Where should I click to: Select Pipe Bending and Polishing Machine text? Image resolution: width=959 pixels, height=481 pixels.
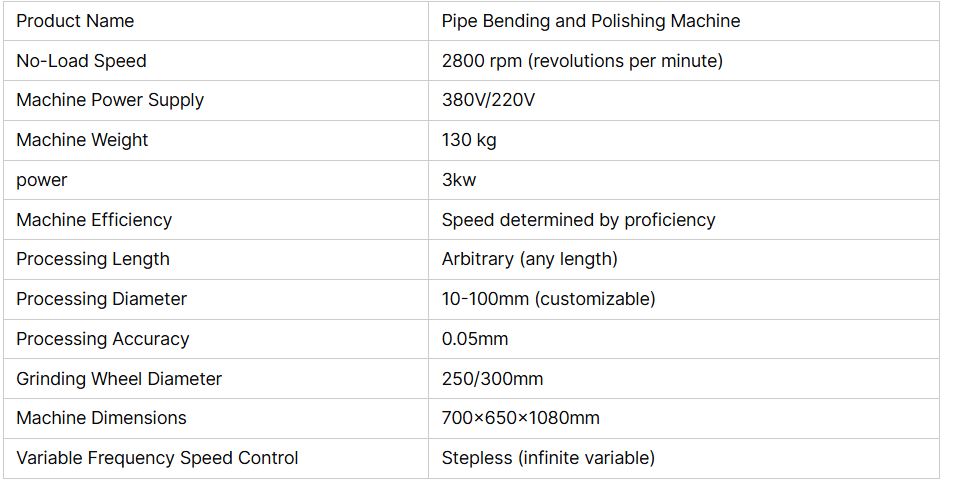coord(590,21)
